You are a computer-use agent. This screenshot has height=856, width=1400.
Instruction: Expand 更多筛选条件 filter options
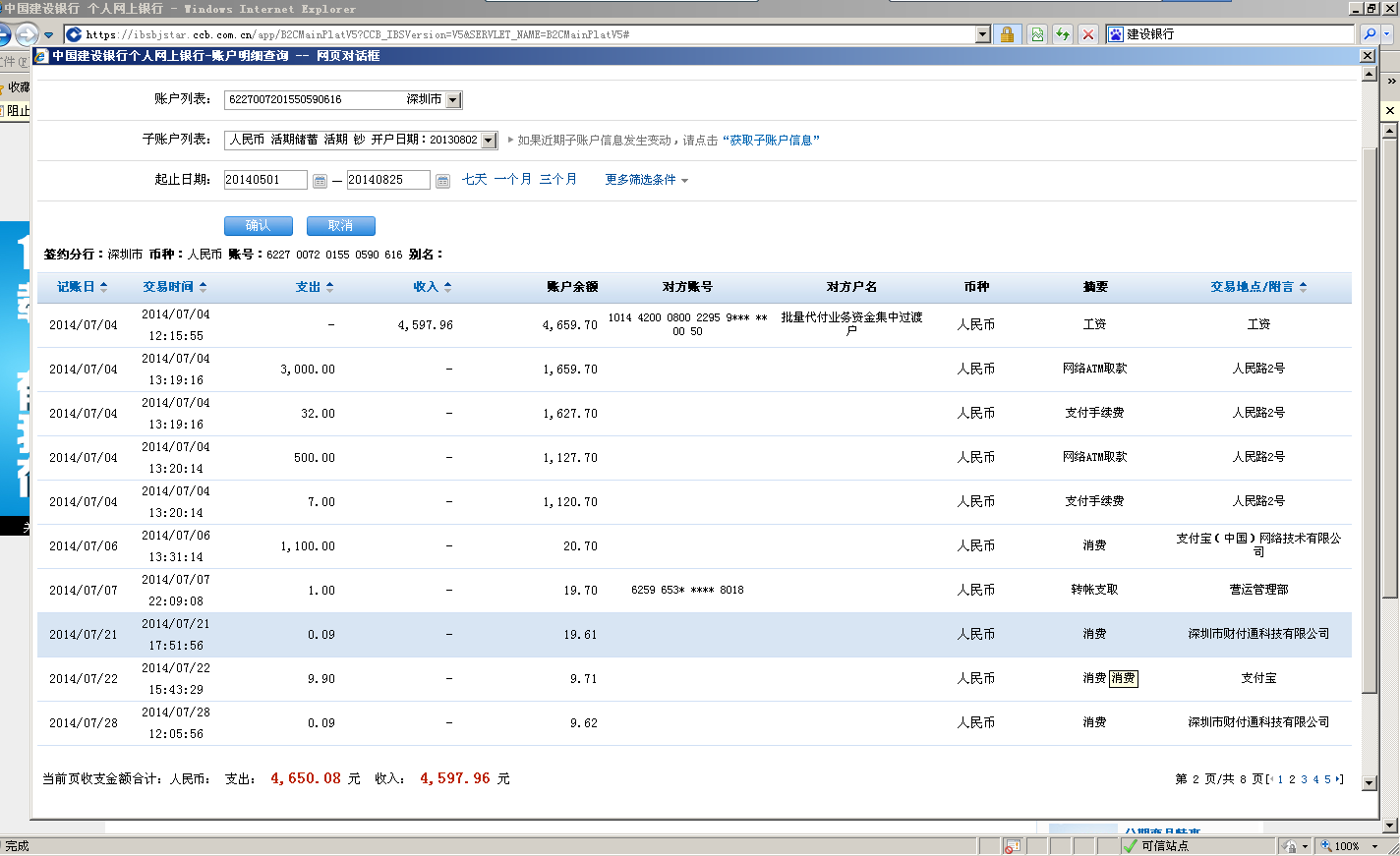pyautogui.click(x=646, y=180)
